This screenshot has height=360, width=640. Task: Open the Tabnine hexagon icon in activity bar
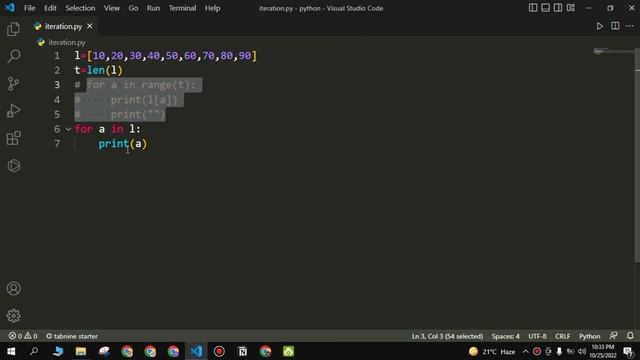pos(13,165)
